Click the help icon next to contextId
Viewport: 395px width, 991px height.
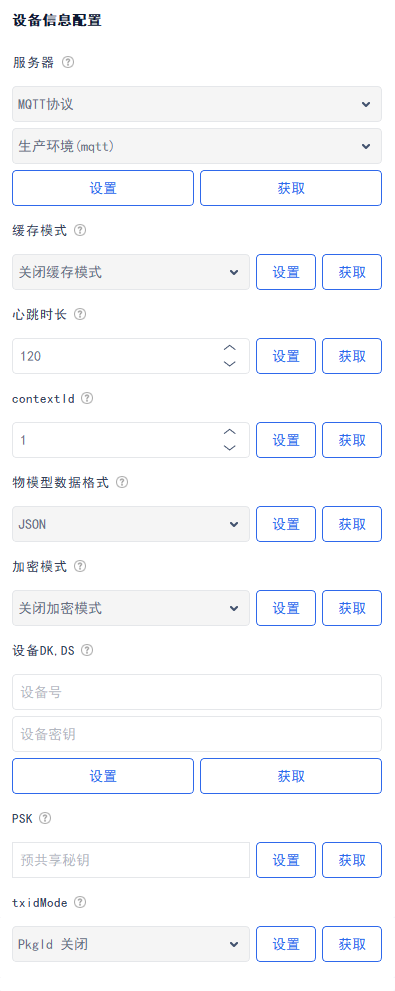87,398
